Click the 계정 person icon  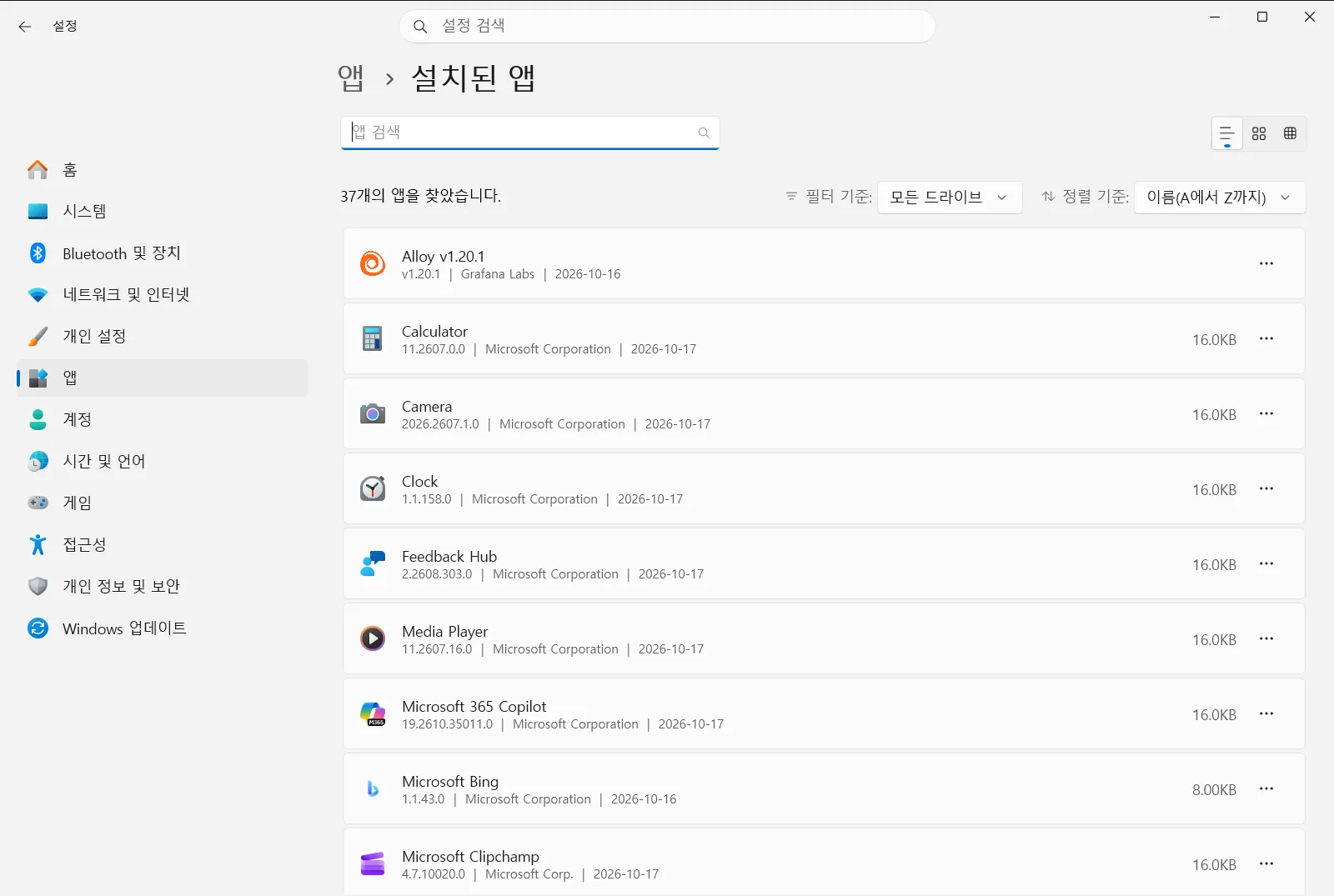click(x=38, y=419)
